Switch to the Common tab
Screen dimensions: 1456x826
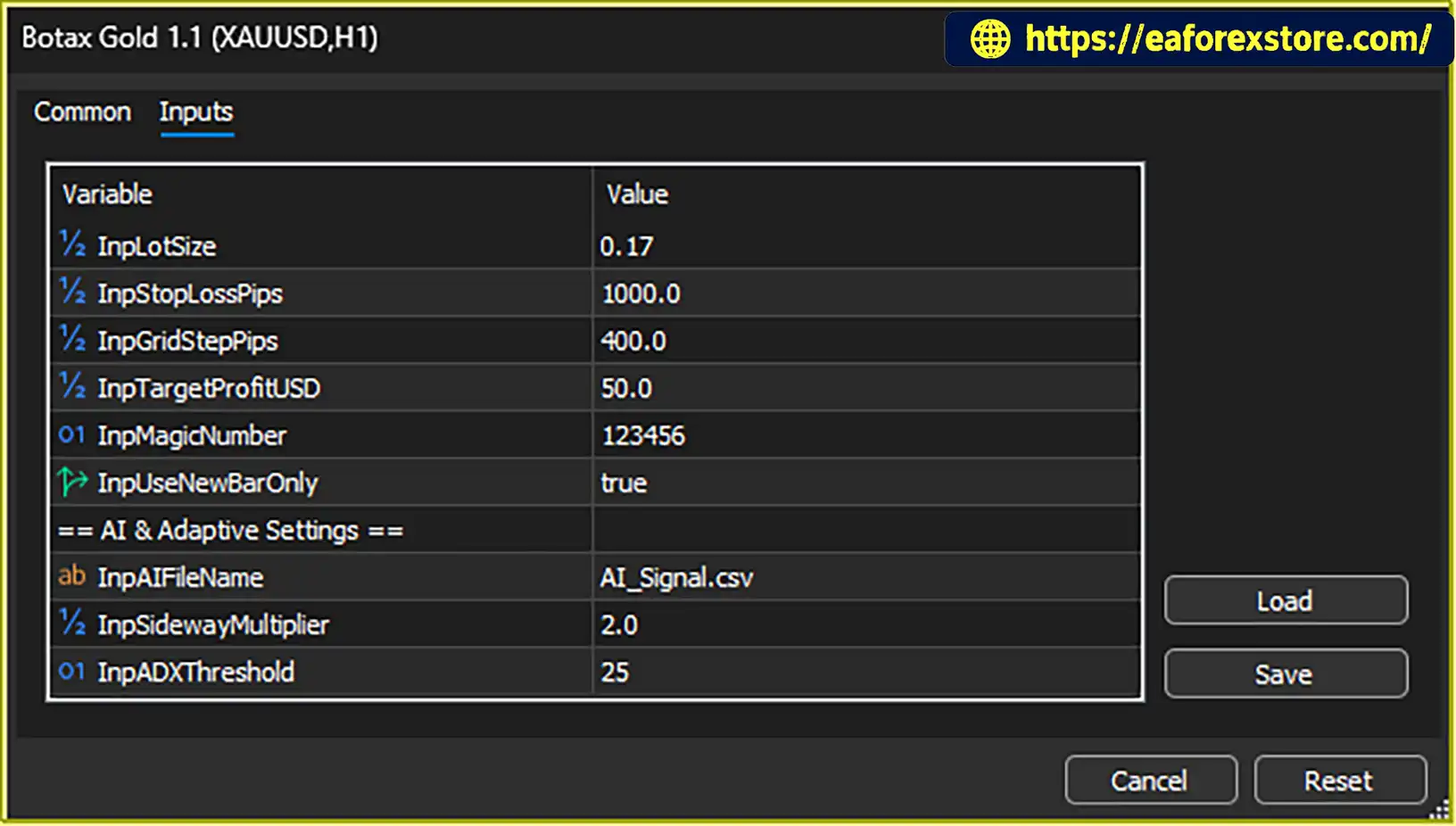82,112
